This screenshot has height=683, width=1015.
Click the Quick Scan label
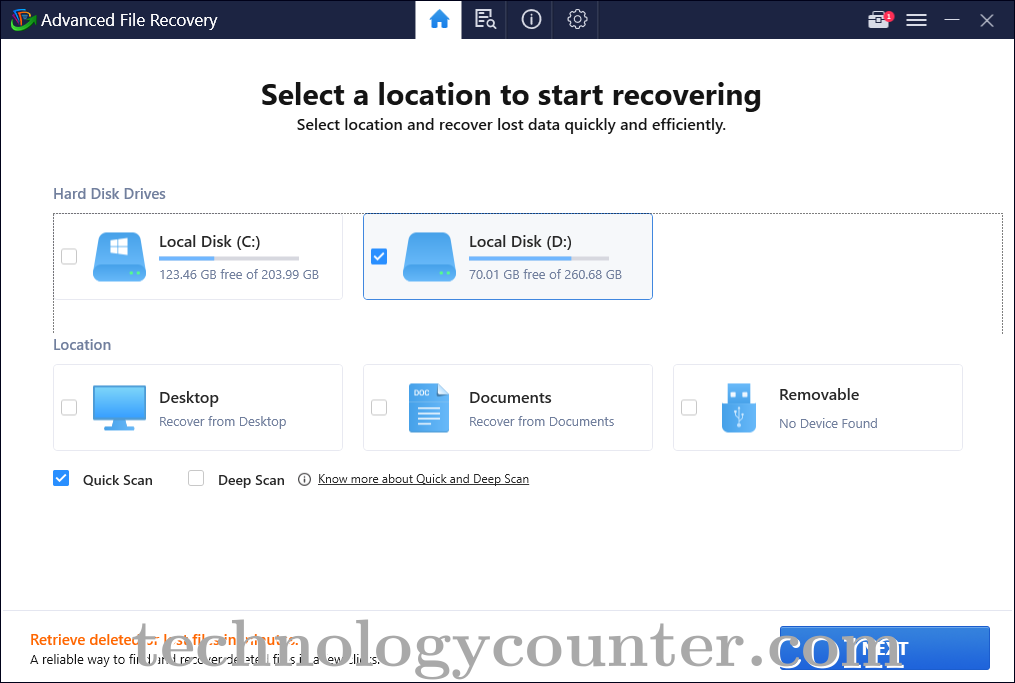(118, 480)
